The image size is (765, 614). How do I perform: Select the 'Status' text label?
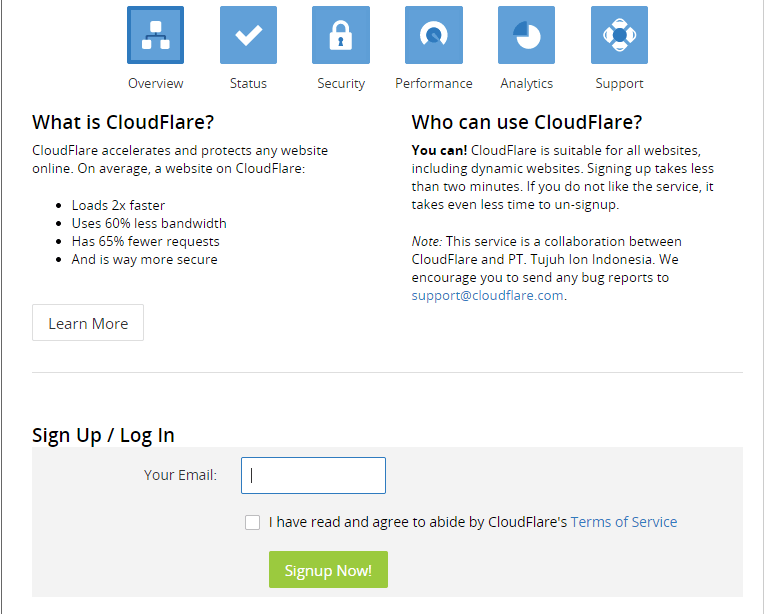click(x=248, y=84)
